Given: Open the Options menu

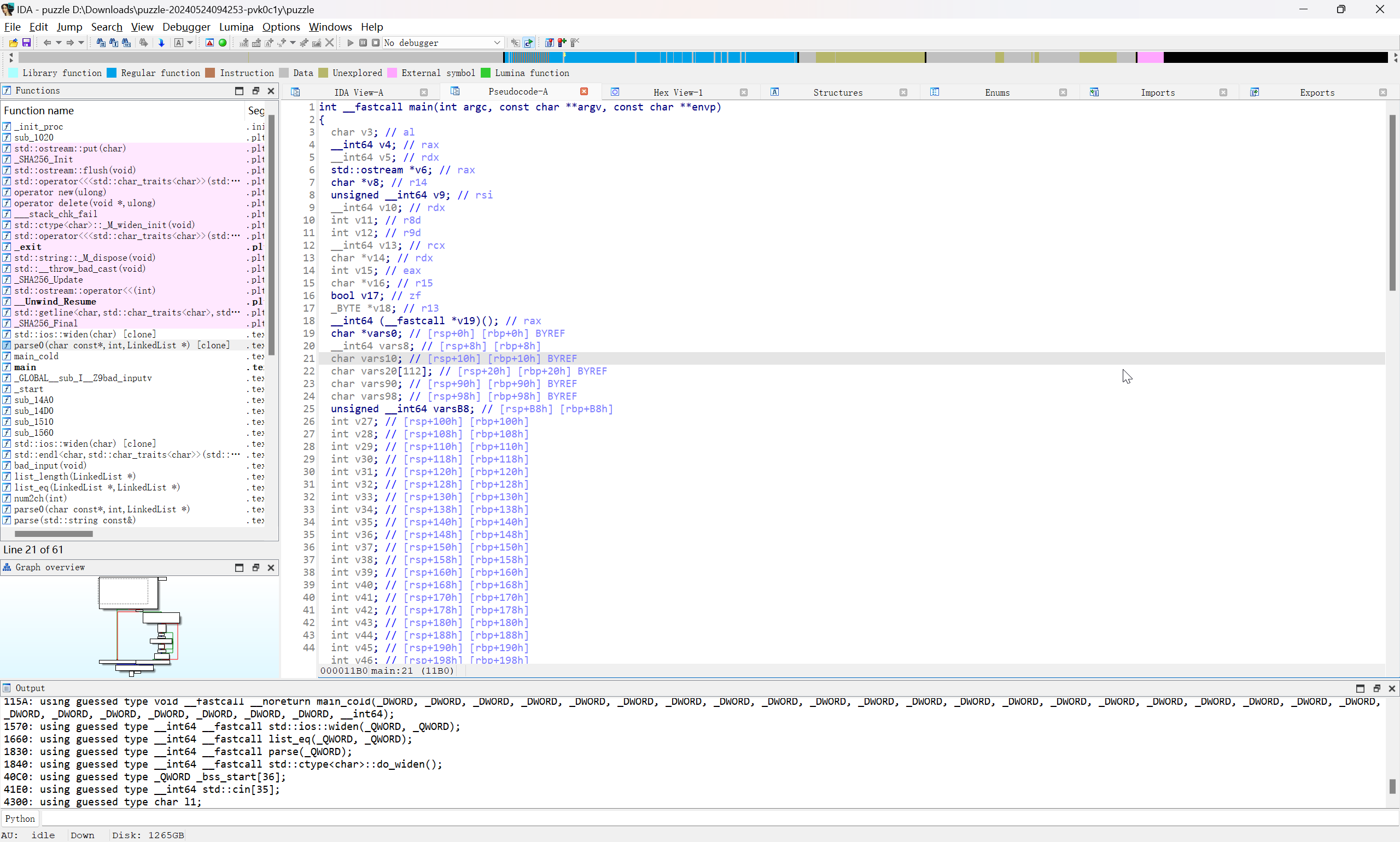Looking at the screenshot, I should tap(281, 27).
